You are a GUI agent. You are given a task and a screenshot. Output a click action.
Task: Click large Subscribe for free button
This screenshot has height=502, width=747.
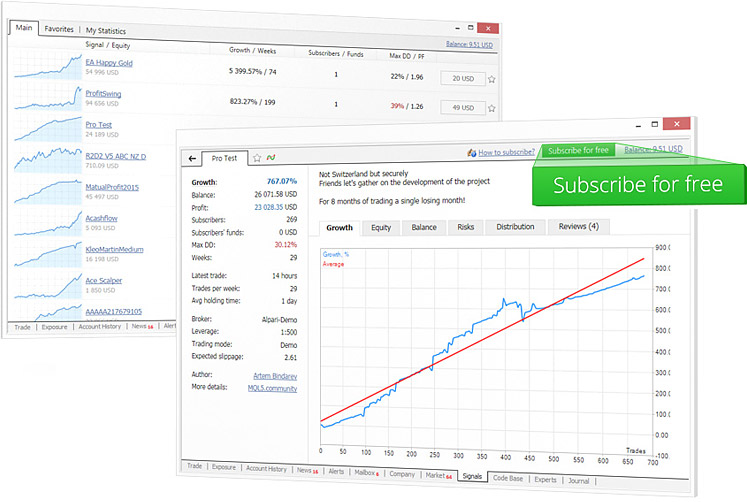coord(638,185)
